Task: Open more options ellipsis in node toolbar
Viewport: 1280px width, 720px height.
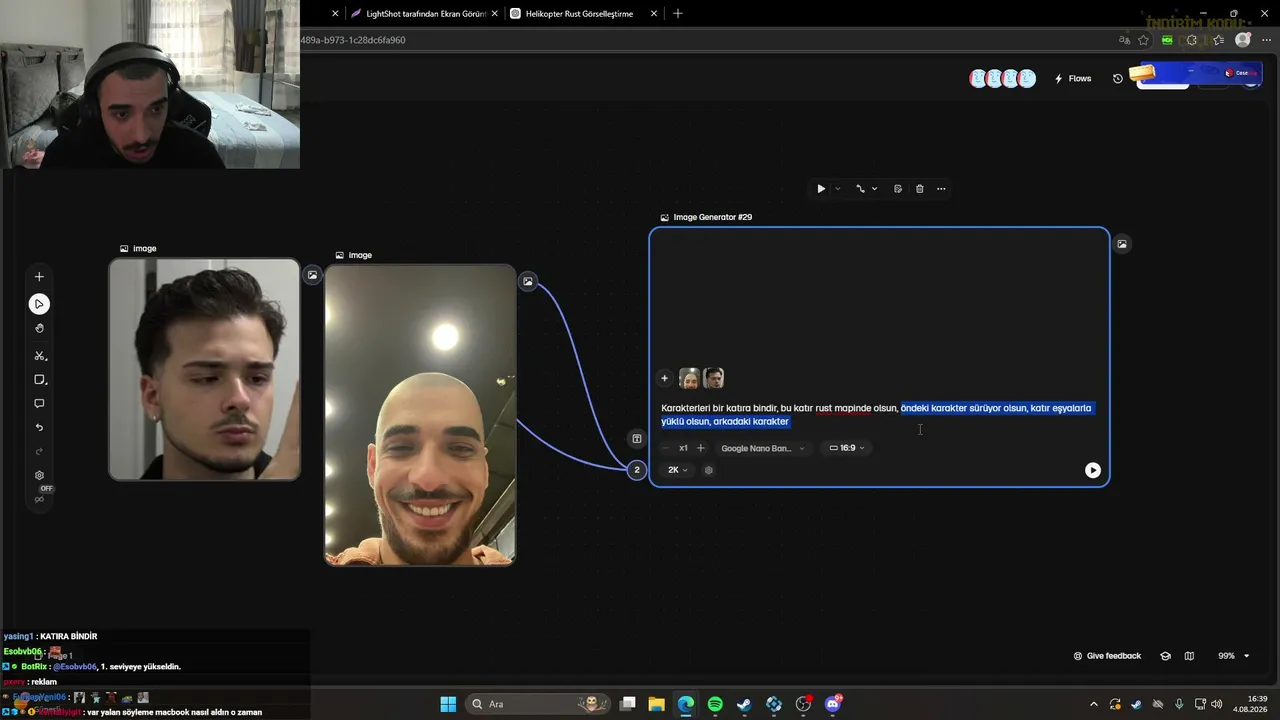Action: (941, 189)
